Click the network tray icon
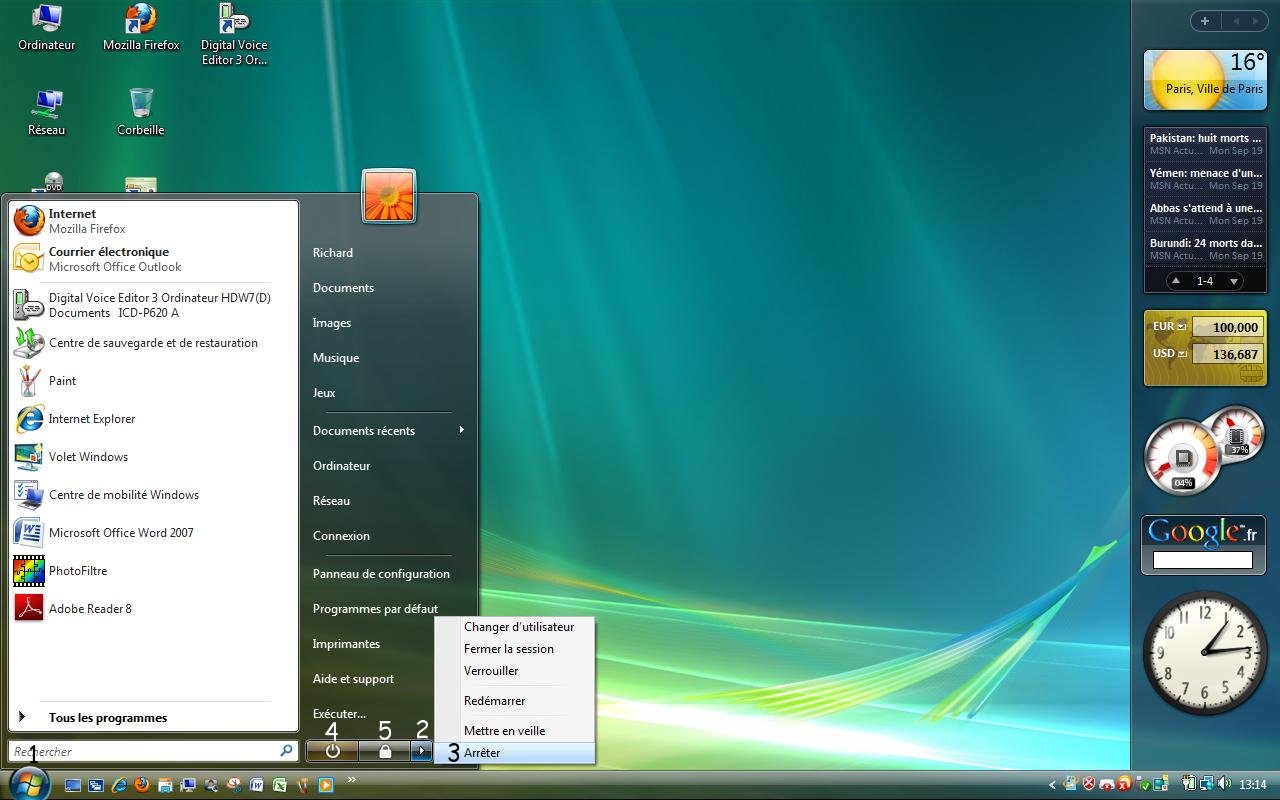The height and width of the screenshot is (800, 1280). pyautogui.click(x=1207, y=784)
